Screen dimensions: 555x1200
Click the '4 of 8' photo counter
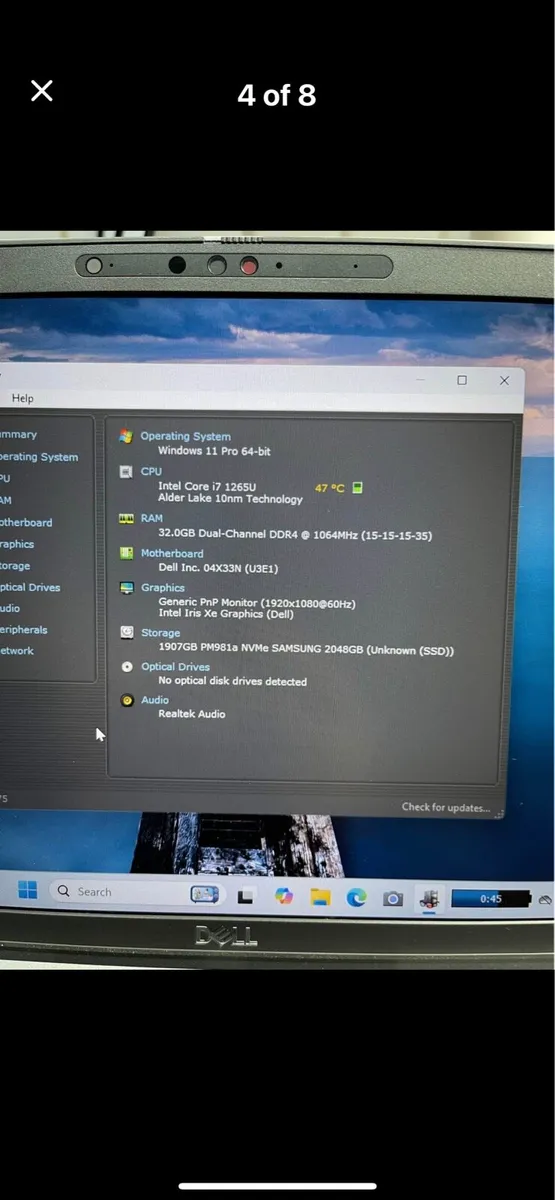[x=277, y=95]
